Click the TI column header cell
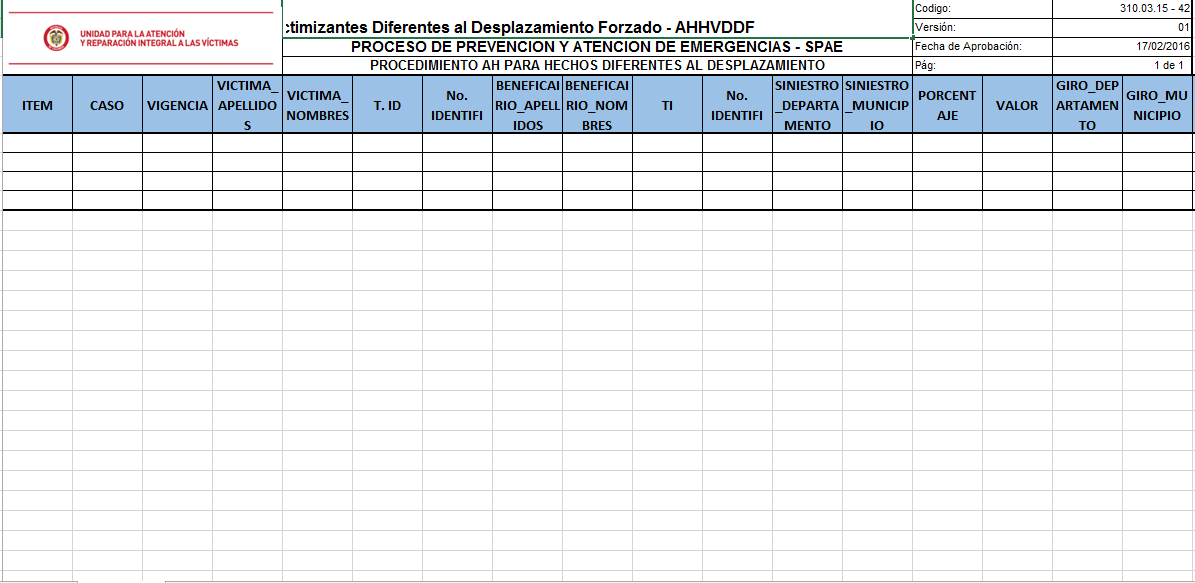The image size is (1195, 583). 667,105
